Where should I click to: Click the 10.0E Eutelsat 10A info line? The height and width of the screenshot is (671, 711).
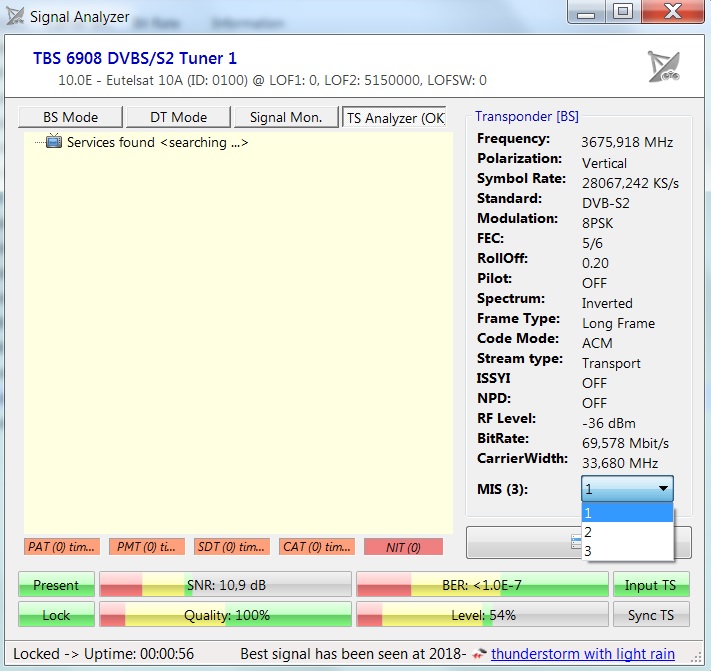pyautogui.click(x=272, y=80)
